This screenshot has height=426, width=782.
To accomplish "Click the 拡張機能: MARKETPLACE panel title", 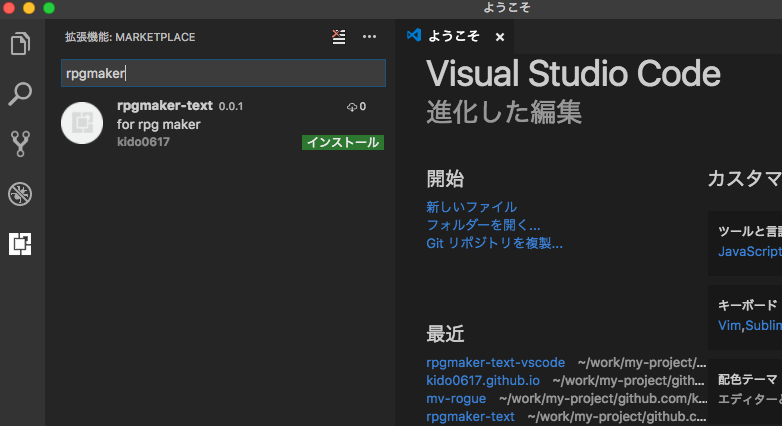I will (x=130, y=37).
